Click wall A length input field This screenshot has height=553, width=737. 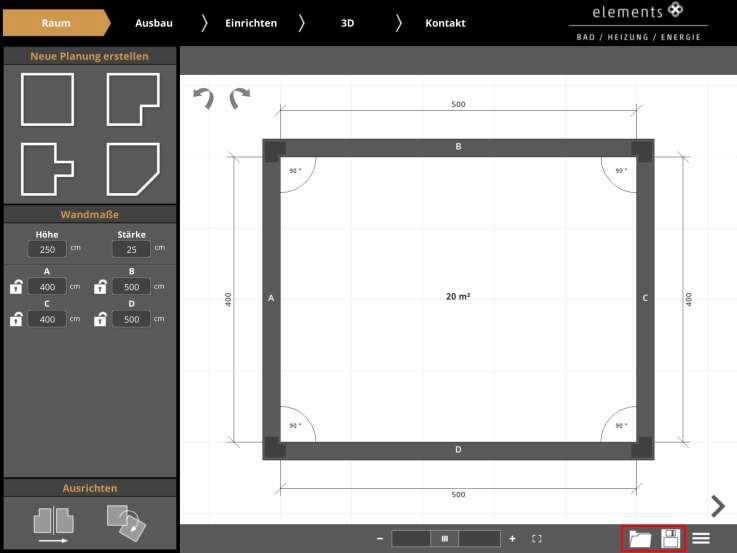point(47,287)
